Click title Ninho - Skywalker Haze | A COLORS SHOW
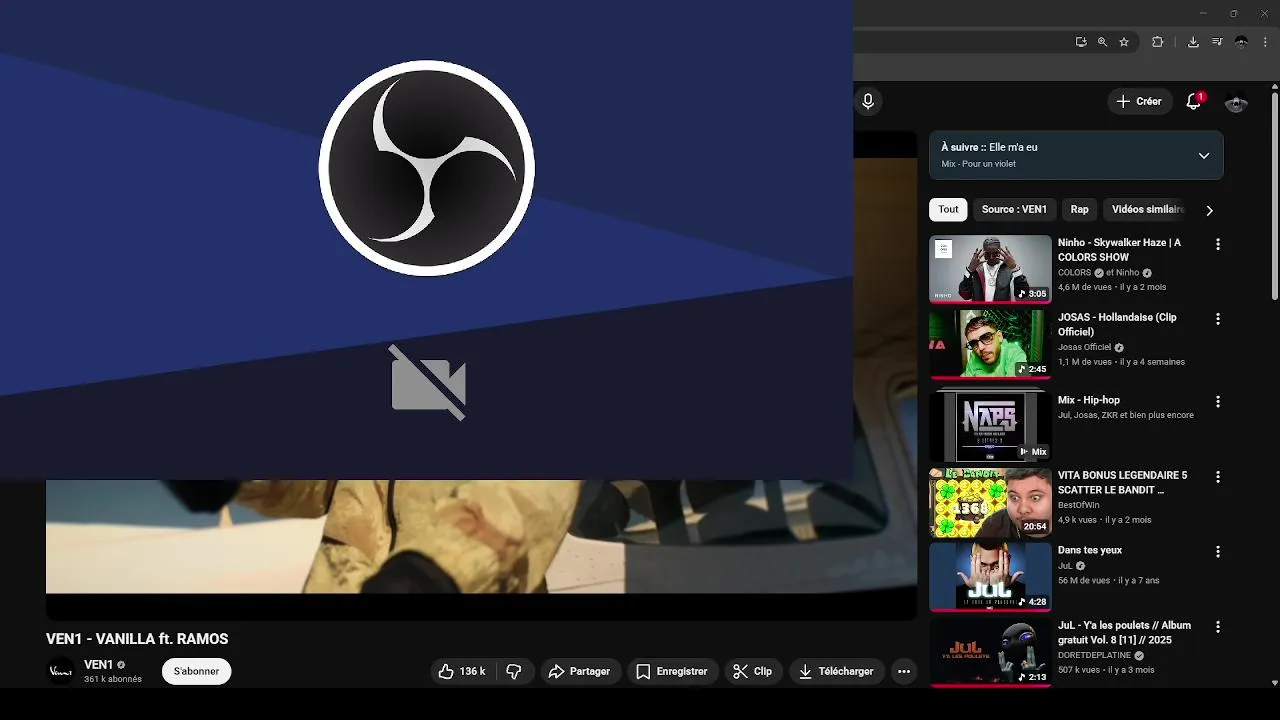1280x720 pixels. click(x=1119, y=249)
